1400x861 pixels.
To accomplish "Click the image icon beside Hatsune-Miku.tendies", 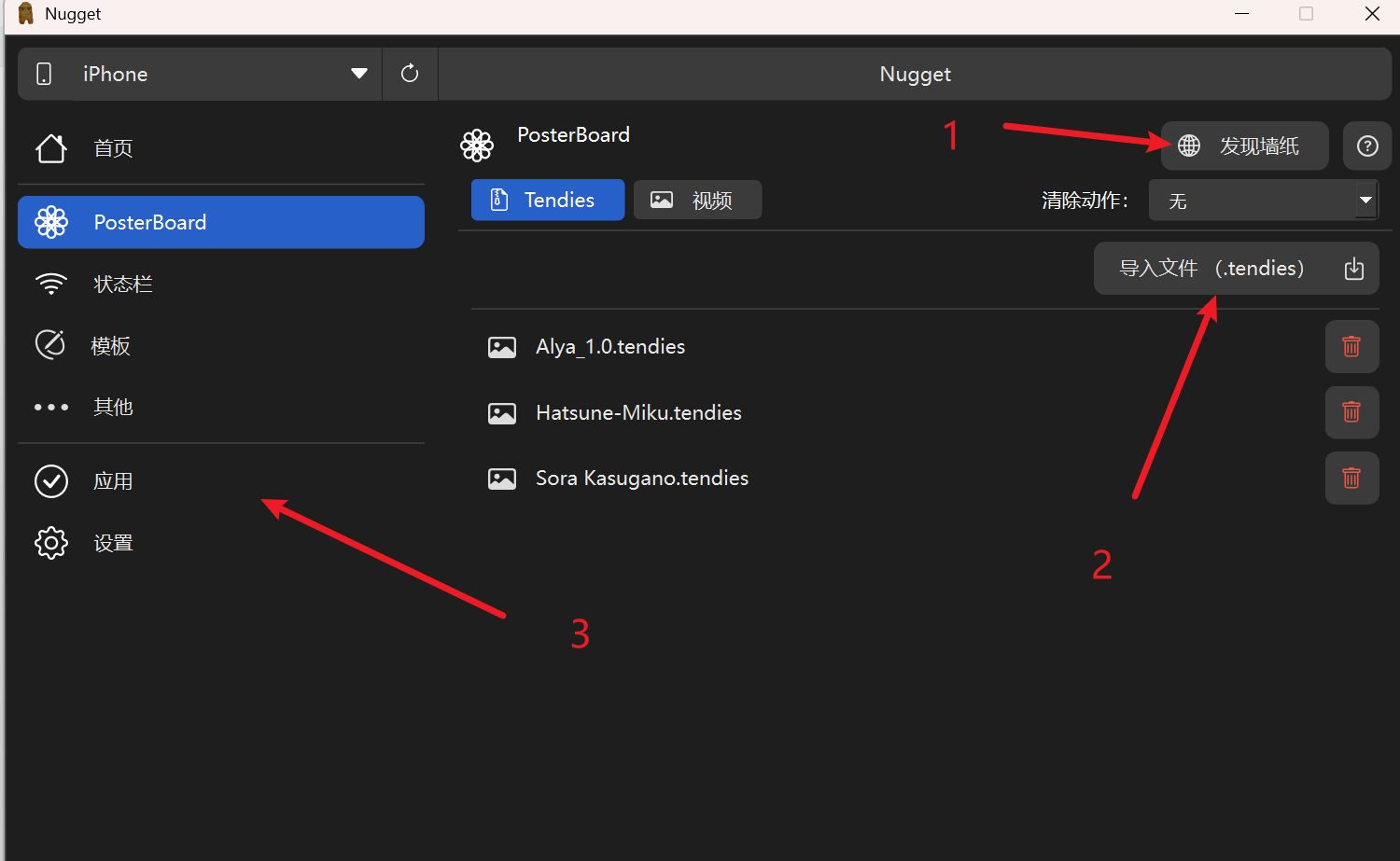I will tap(502, 413).
